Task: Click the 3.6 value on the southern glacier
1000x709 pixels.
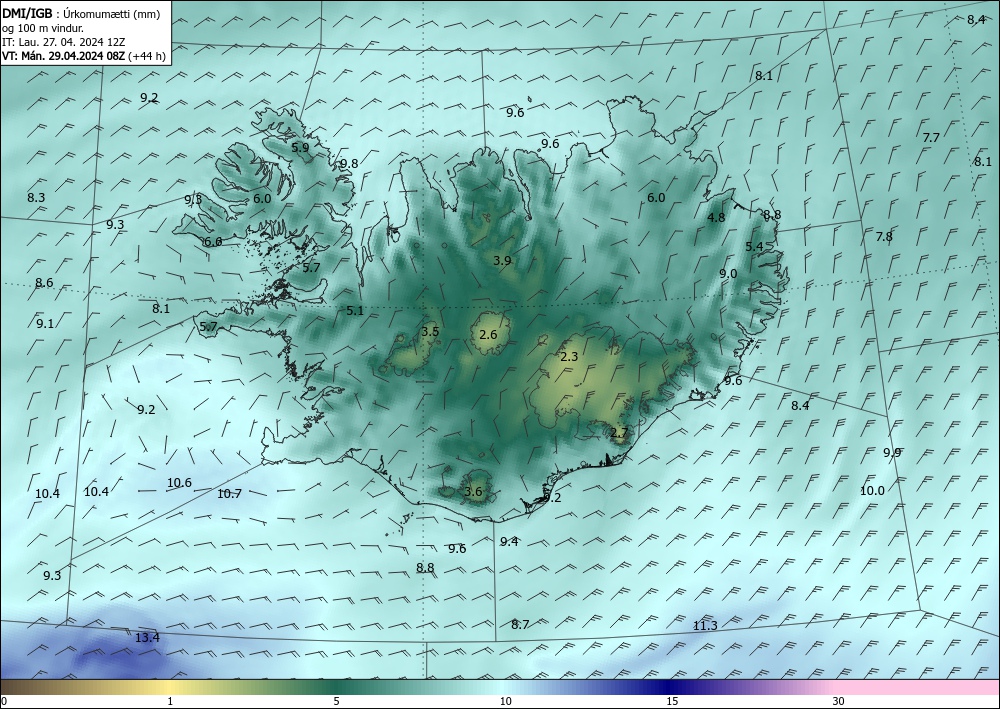Action: [x=473, y=491]
